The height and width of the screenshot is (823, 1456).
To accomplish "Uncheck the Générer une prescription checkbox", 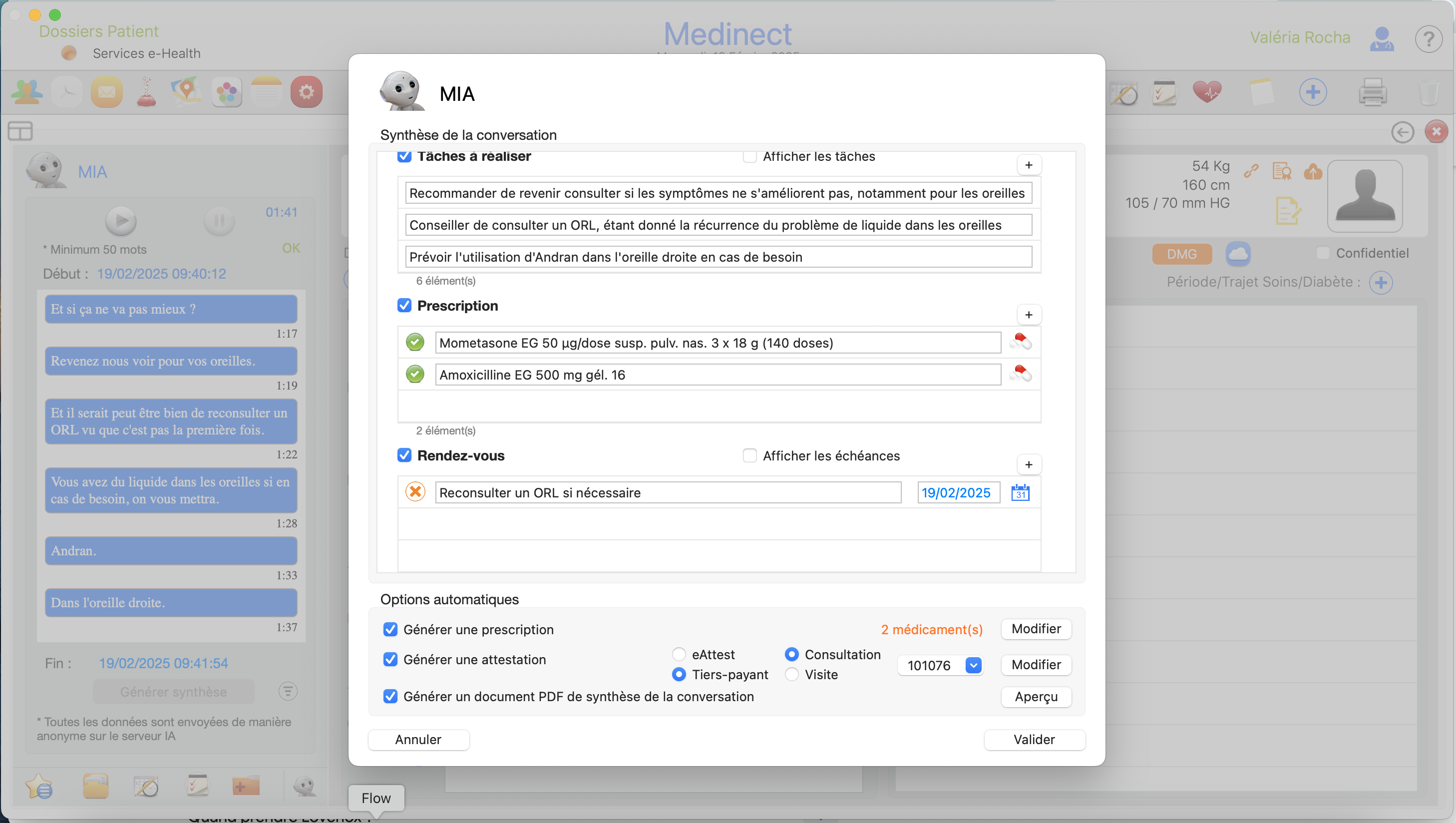I will pos(390,629).
